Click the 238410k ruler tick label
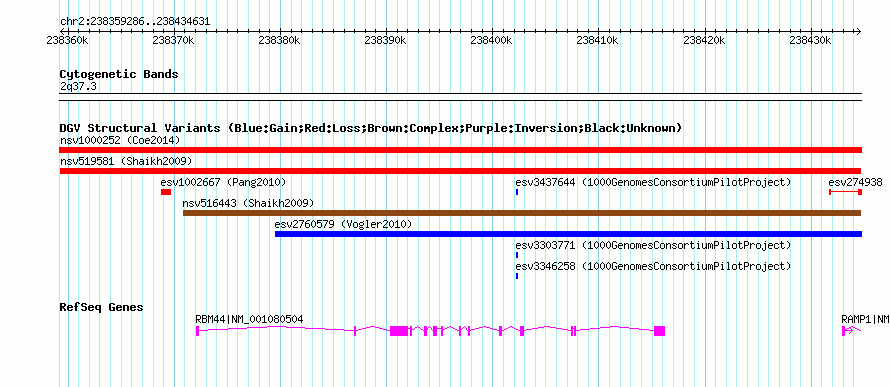 click(x=599, y=41)
